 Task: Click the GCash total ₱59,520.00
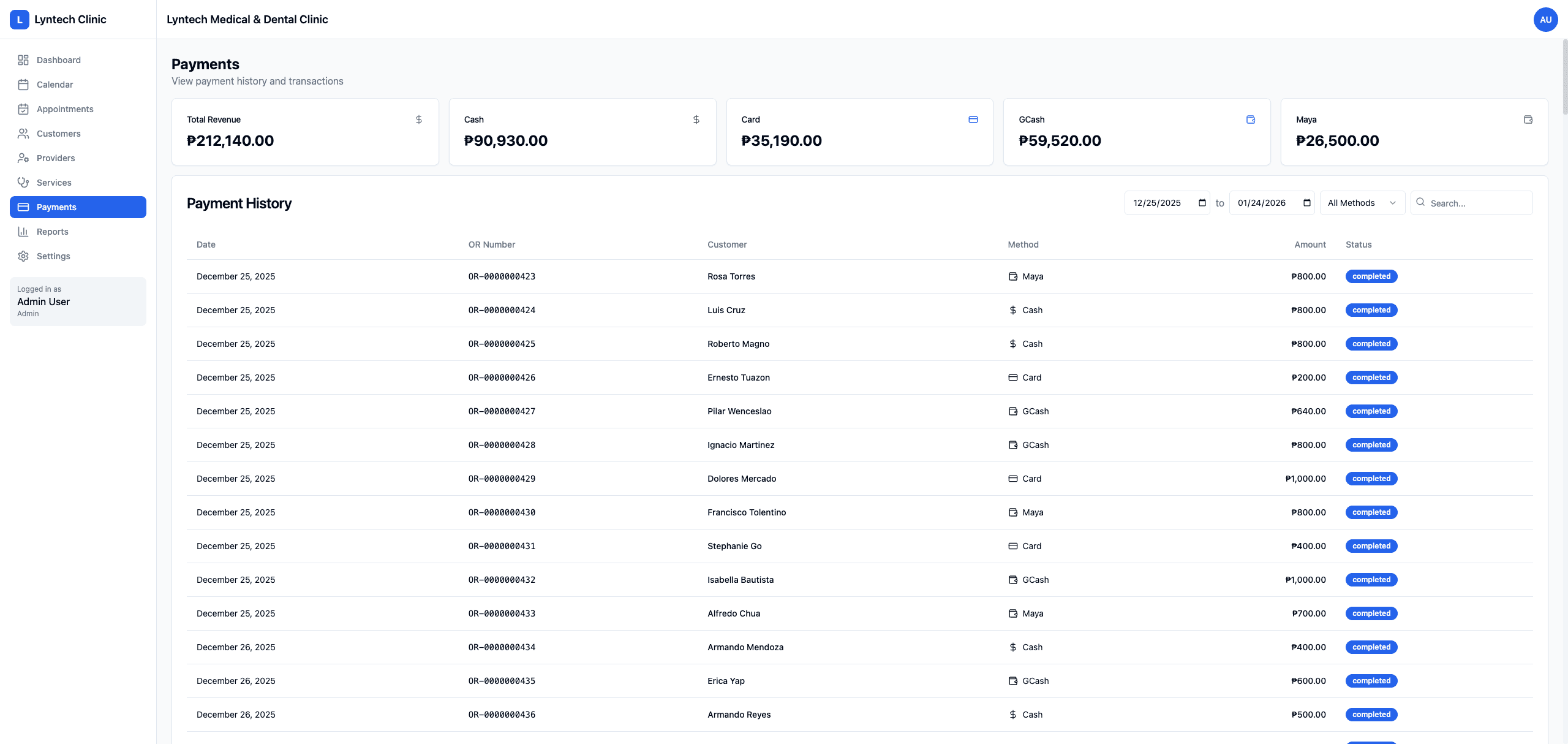coord(1060,141)
